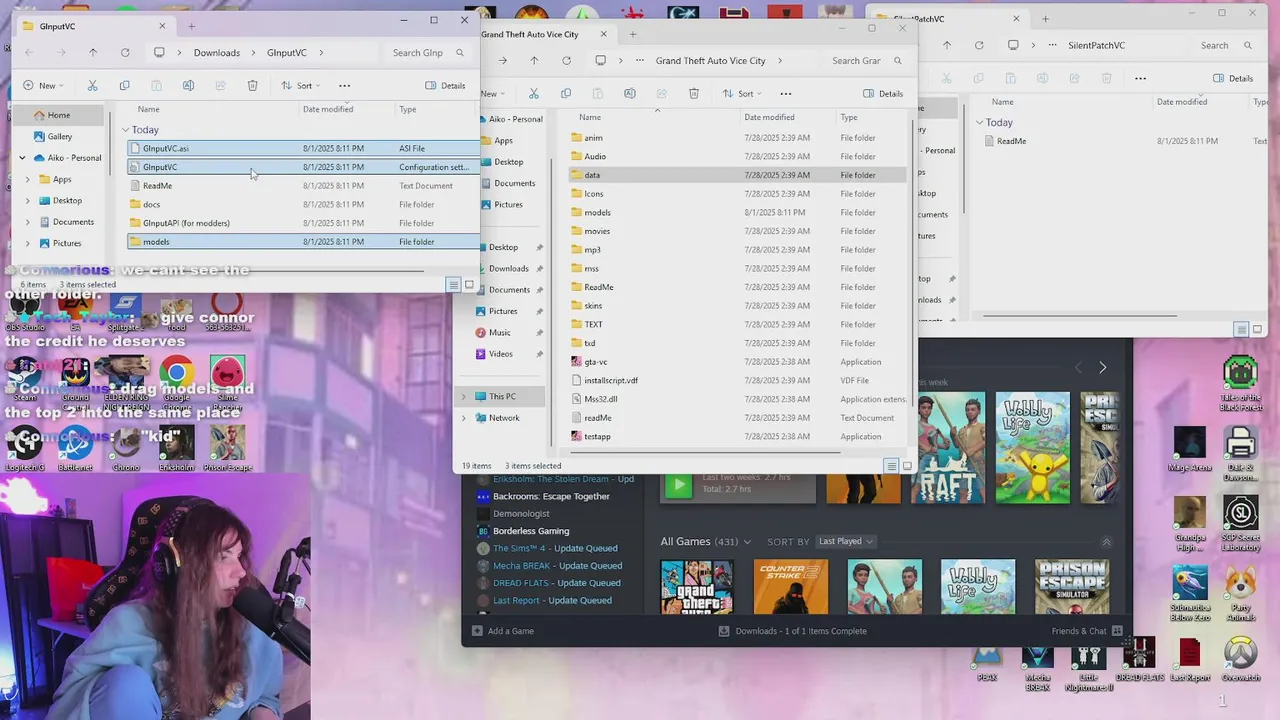This screenshot has width=1280, height=720.
Task: Click Delete icon in Vice City window toolbar
Action: tap(693, 94)
